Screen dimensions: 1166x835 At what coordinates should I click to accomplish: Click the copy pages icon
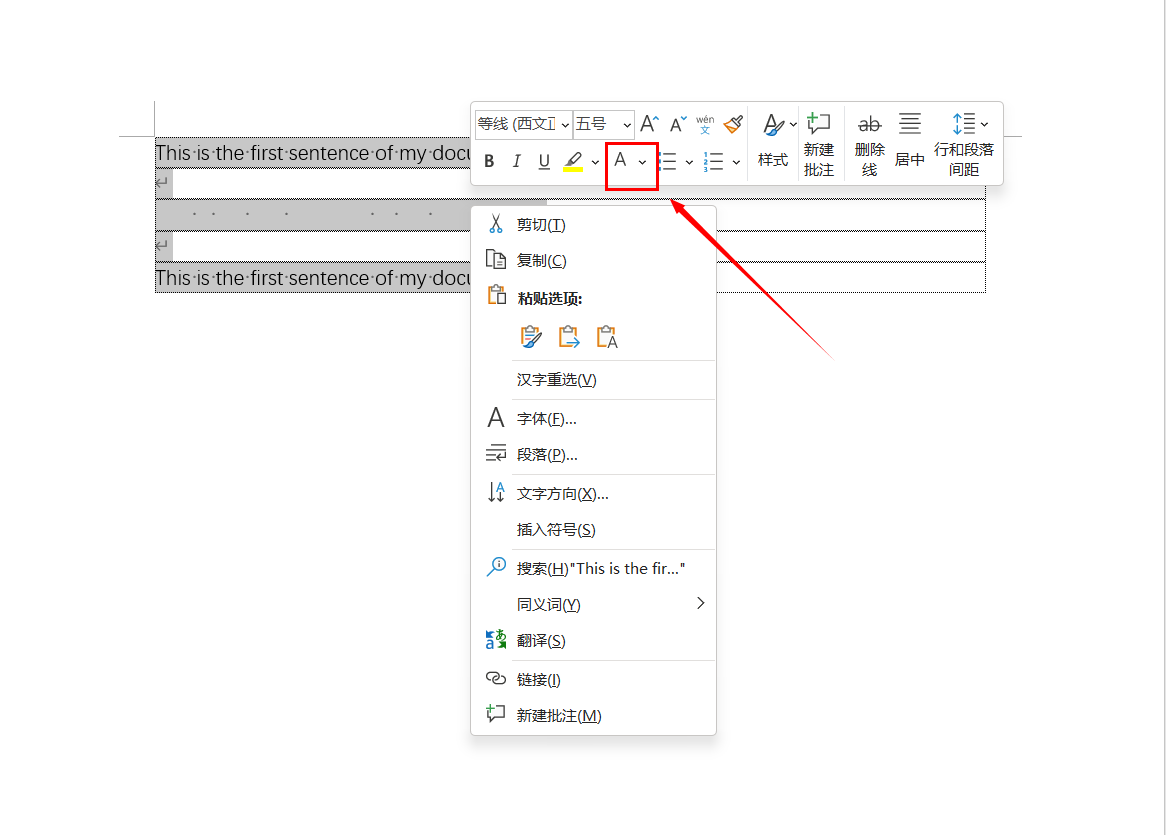point(495,259)
